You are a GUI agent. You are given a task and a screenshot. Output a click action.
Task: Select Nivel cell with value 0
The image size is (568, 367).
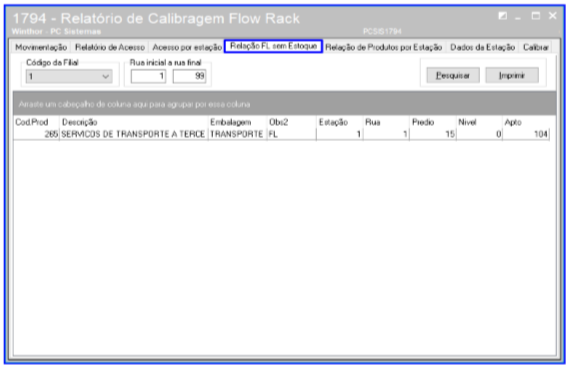[x=479, y=134]
